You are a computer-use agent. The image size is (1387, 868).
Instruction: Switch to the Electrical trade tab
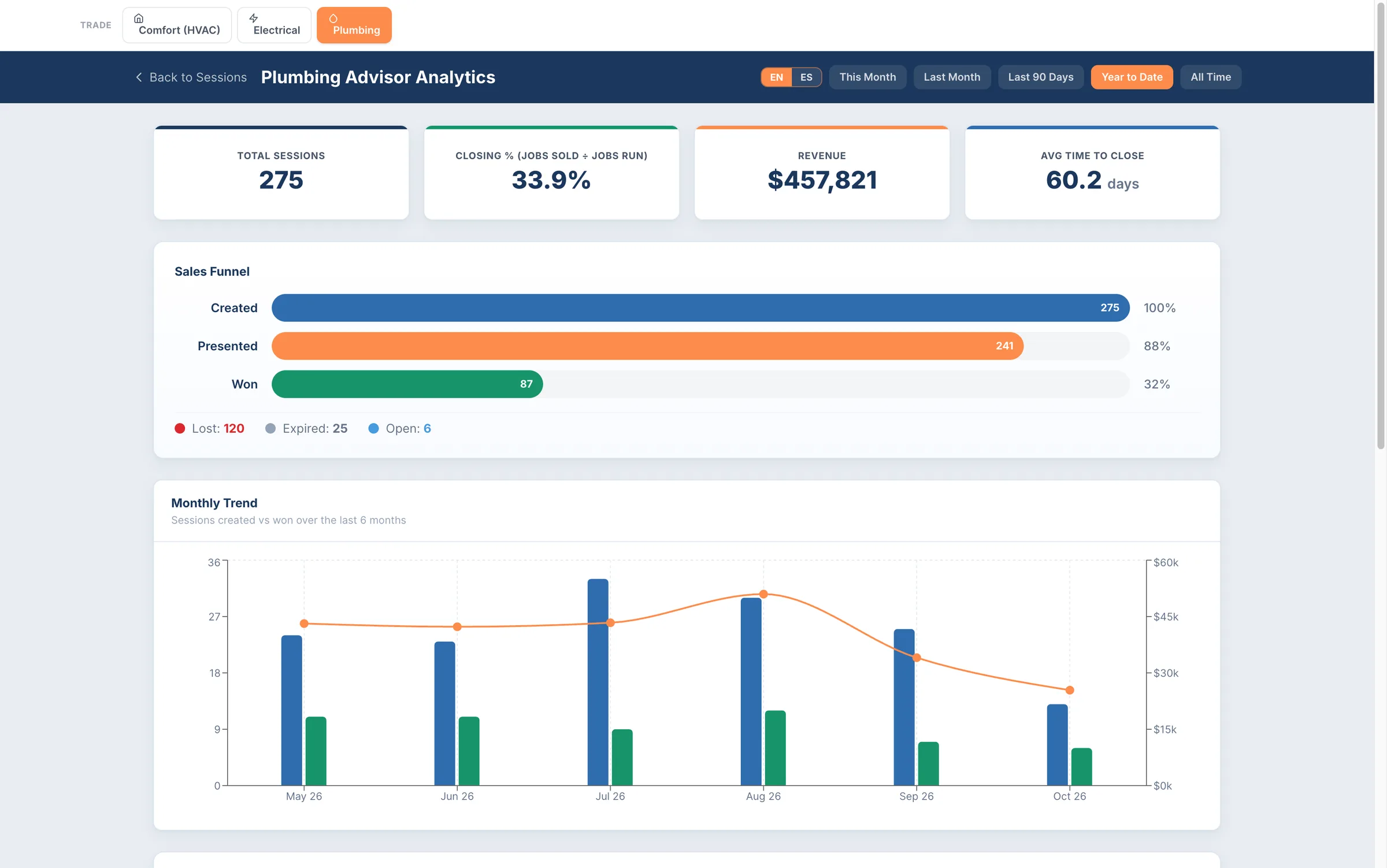pyautogui.click(x=274, y=25)
